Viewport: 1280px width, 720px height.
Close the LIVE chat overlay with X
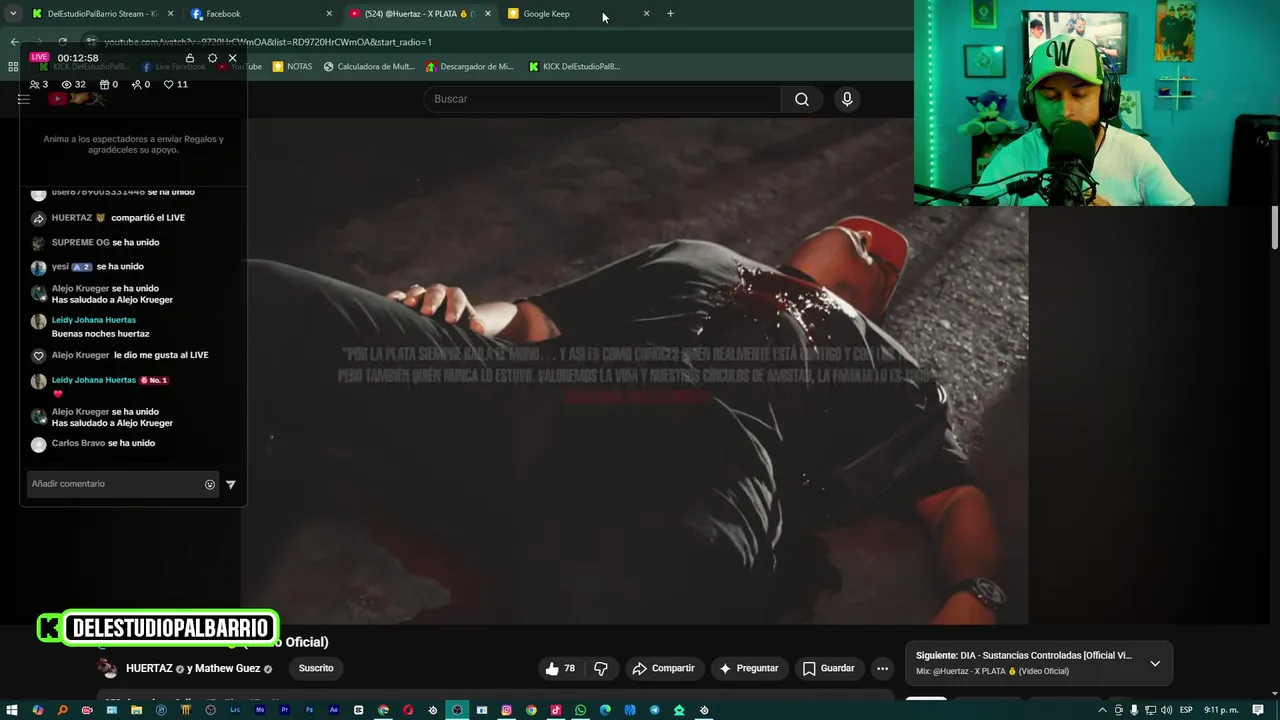[233, 58]
